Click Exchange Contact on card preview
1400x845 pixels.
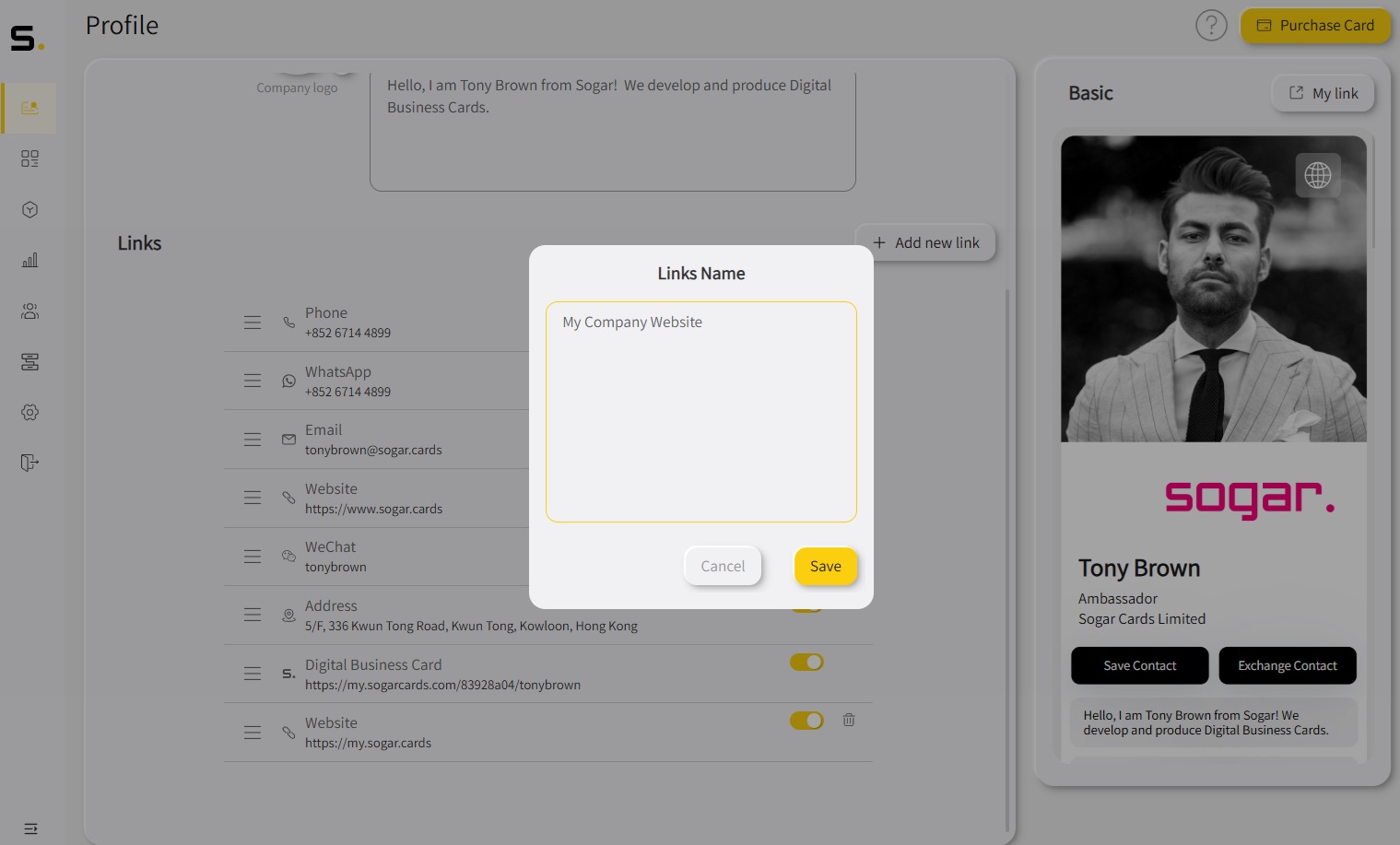click(x=1287, y=665)
